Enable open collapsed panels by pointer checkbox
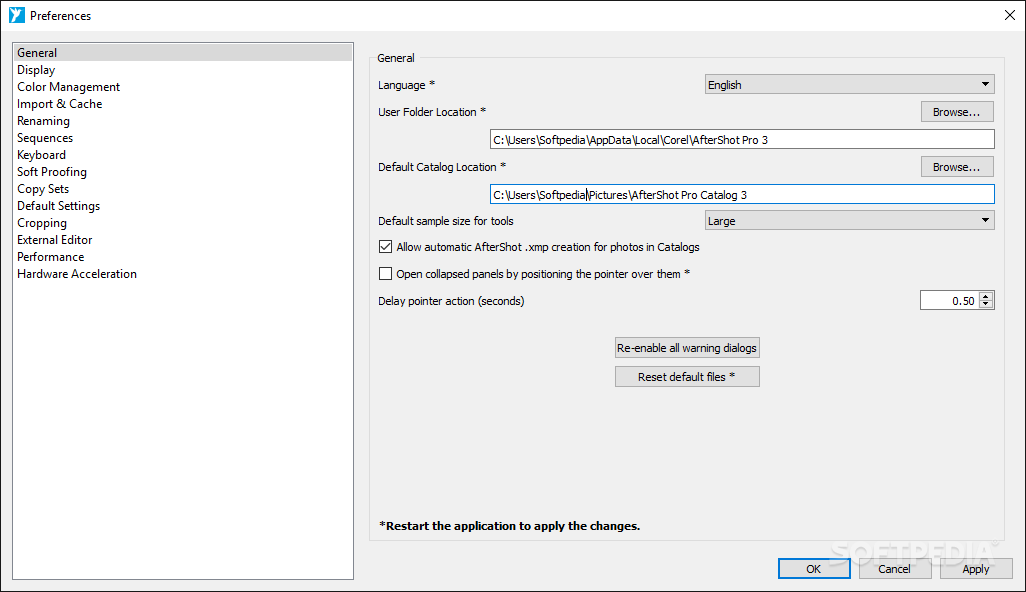The height and width of the screenshot is (592, 1026). (x=385, y=273)
